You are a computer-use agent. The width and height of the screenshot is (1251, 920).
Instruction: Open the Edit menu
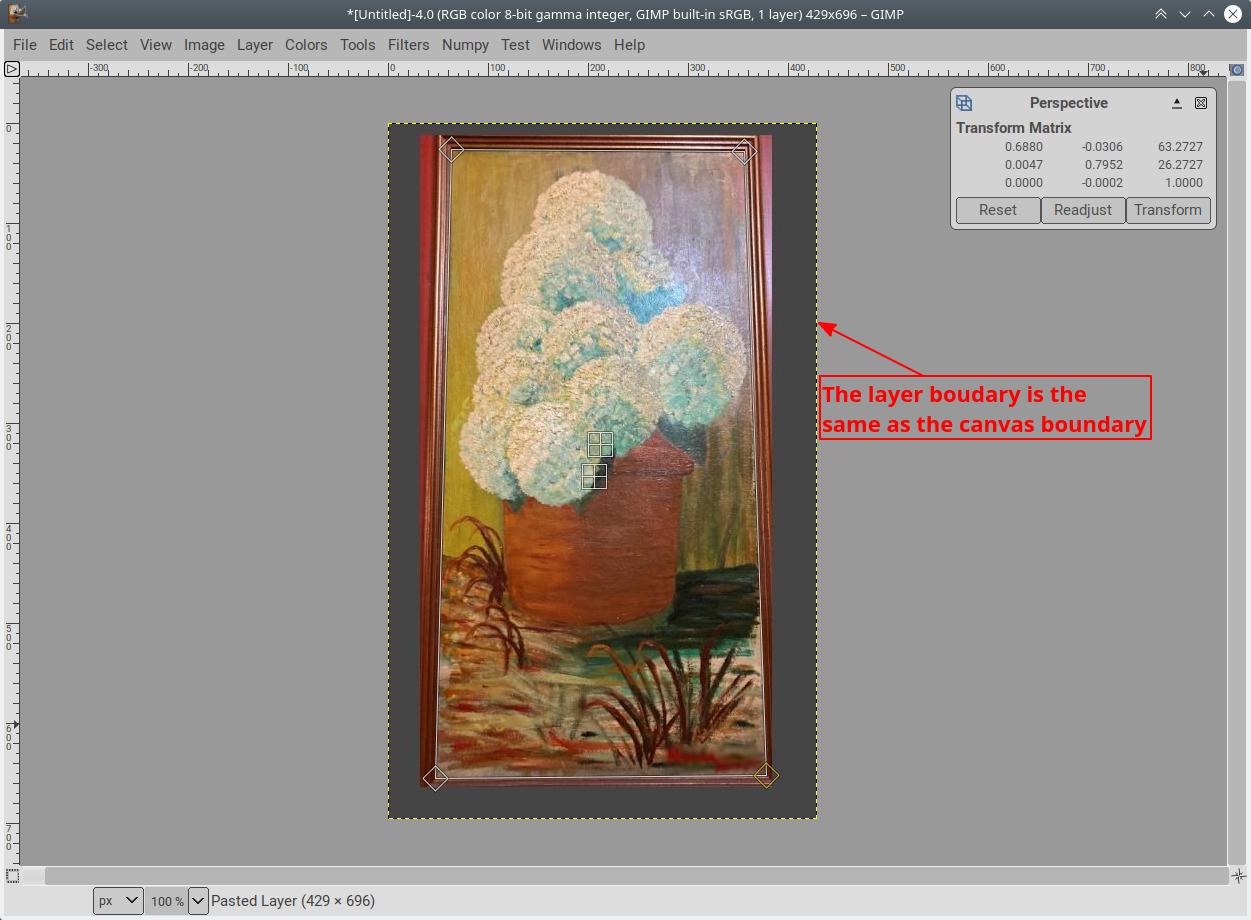tap(61, 45)
